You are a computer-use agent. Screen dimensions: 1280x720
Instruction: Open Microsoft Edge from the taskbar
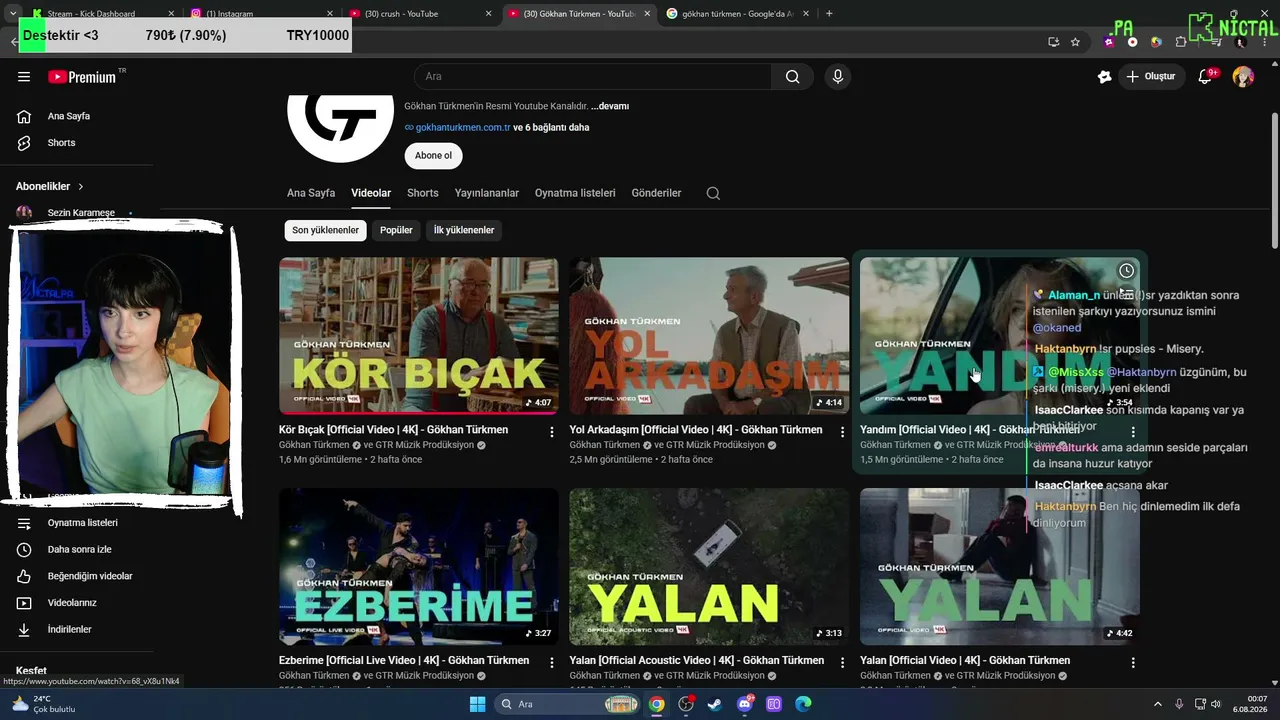tap(803, 704)
